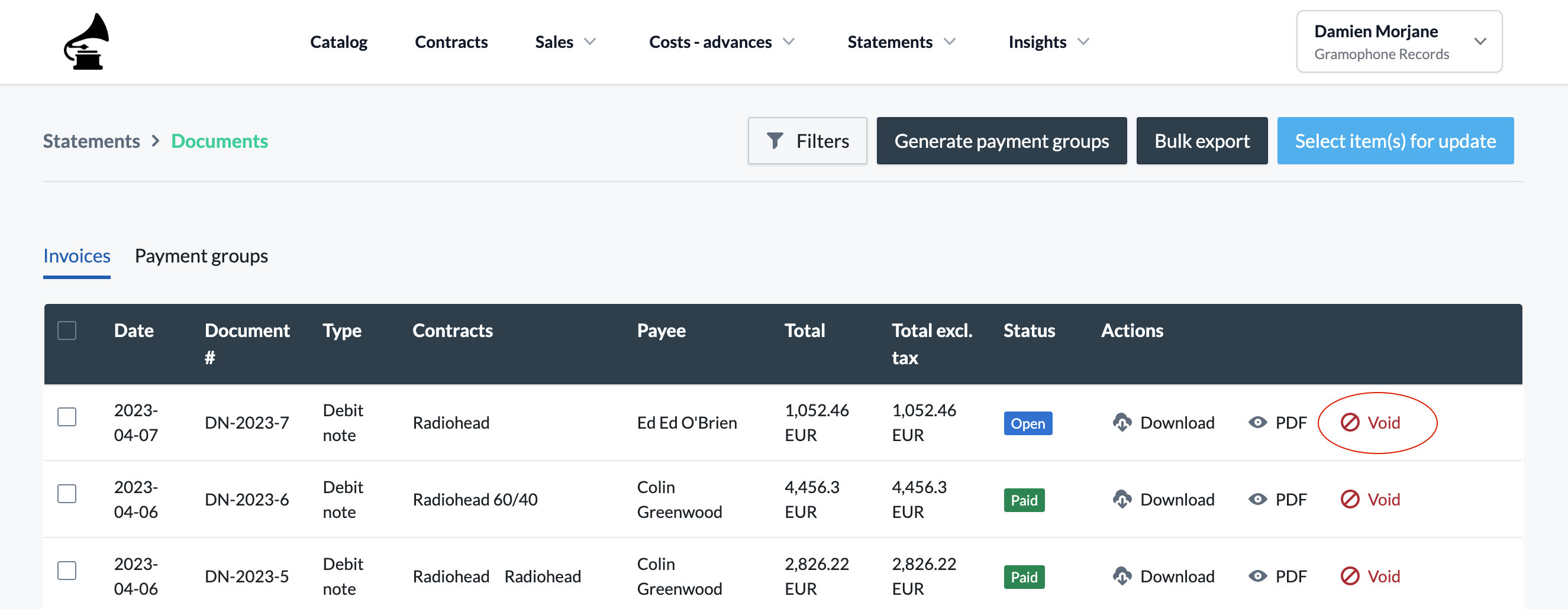Go to the Statements breadcrumb link

pyautogui.click(x=91, y=141)
